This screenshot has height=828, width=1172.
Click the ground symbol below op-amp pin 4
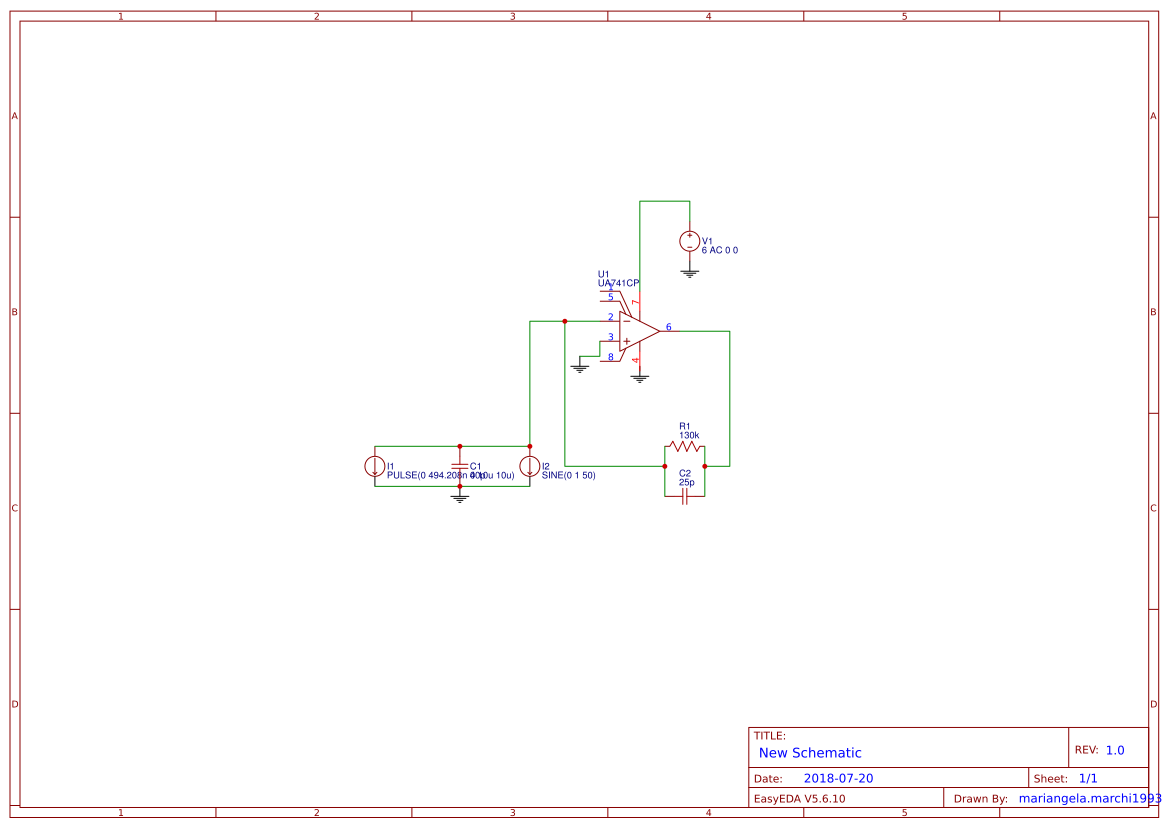pyautogui.click(x=641, y=378)
